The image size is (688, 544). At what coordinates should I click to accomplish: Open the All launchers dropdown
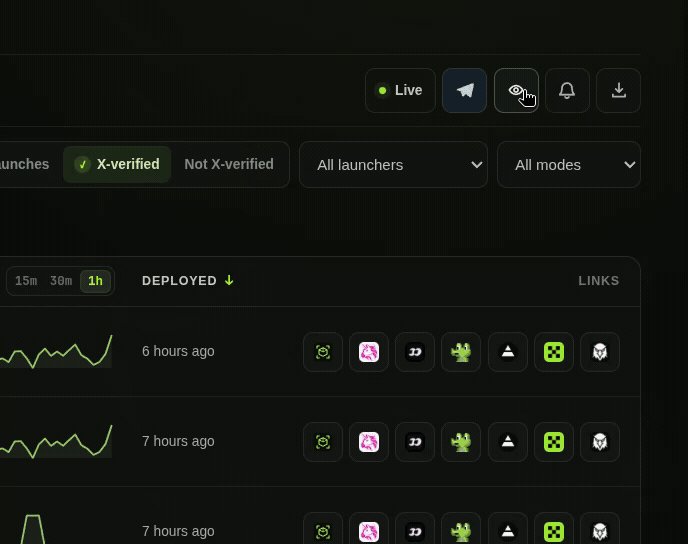click(x=393, y=165)
